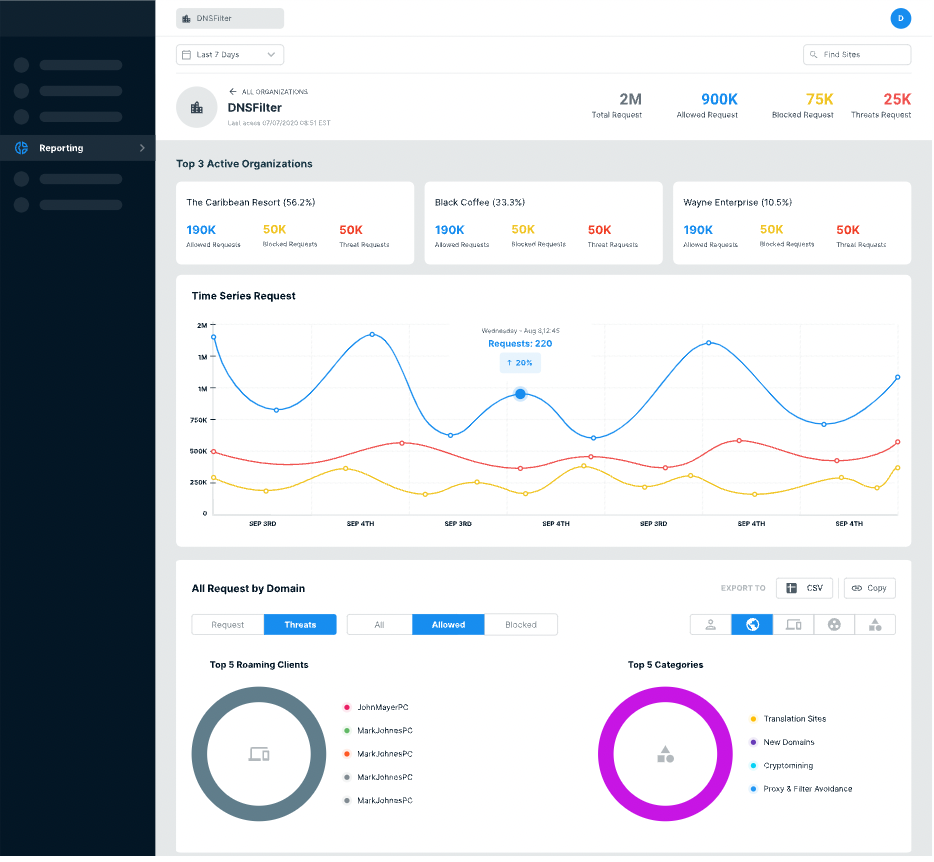
Task: Select the All filter tab
Action: pos(380,626)
